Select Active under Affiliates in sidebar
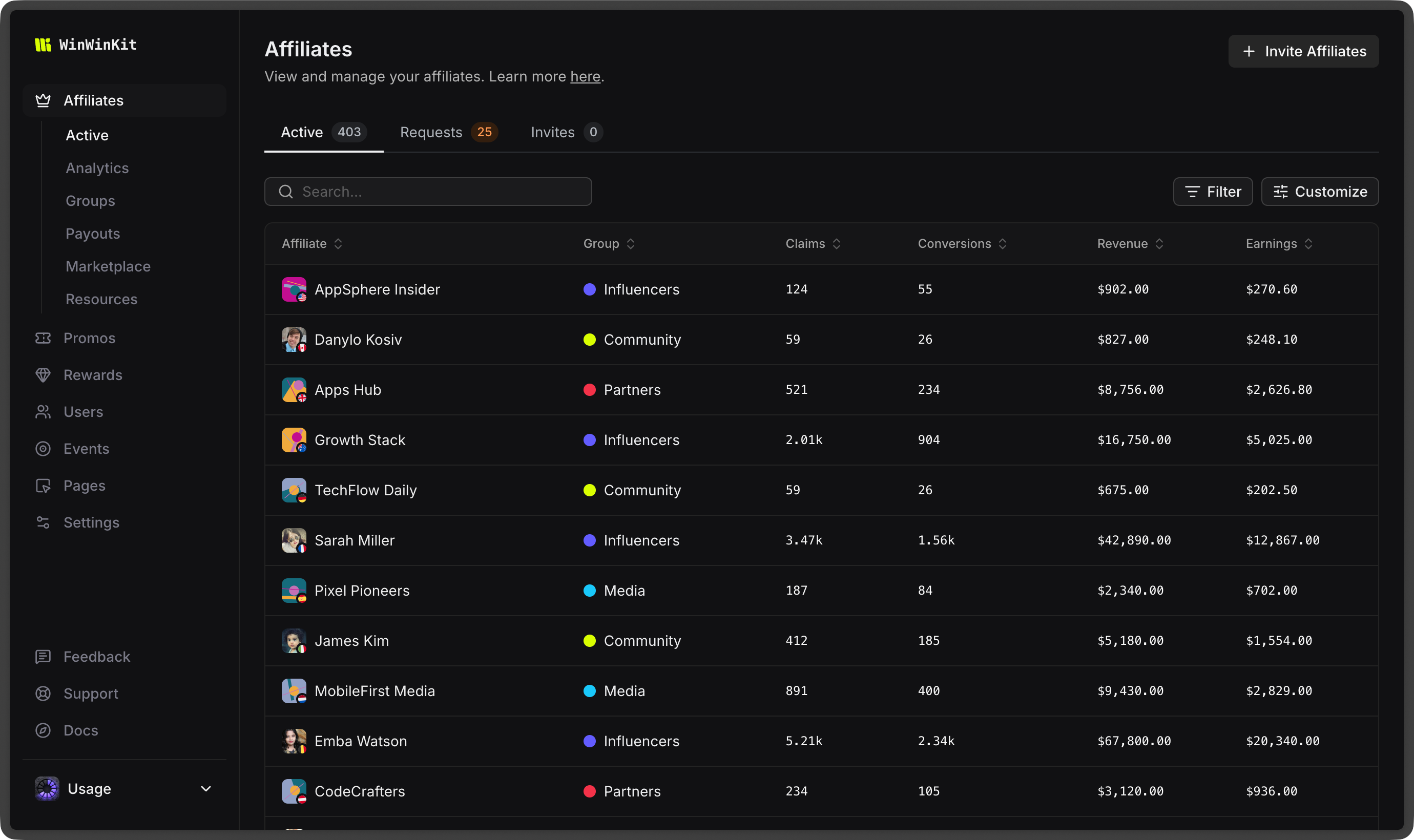 pyautogui.click(x=87, y=135)
